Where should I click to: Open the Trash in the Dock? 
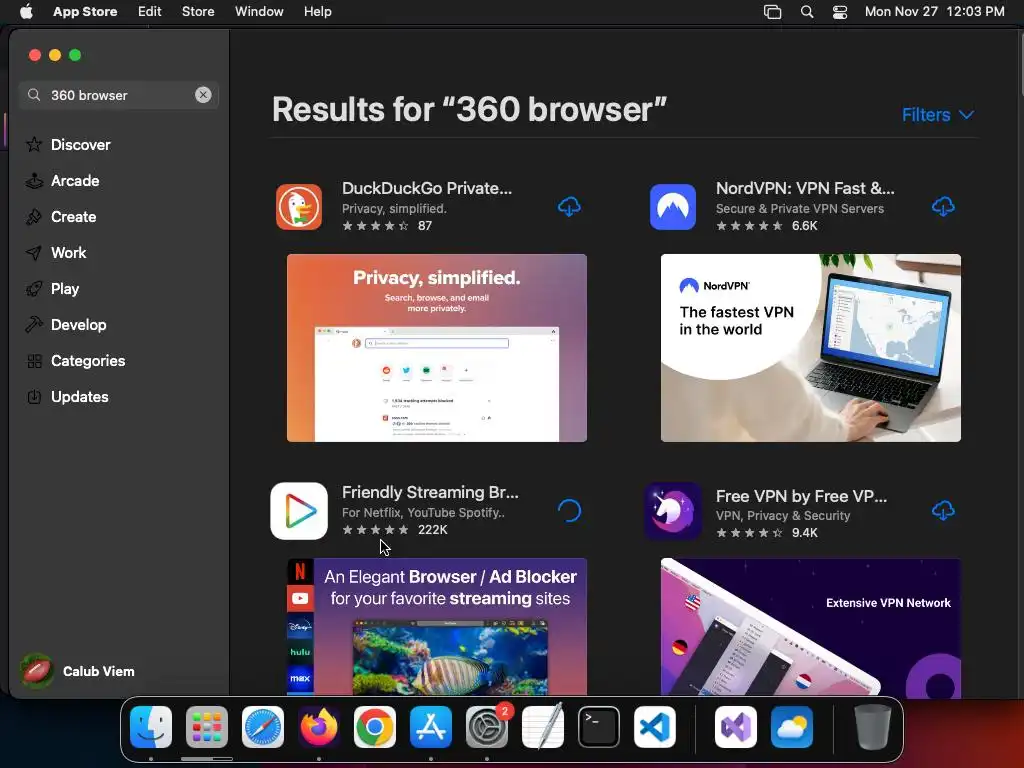pyautogui.click(x=872, y=726)
